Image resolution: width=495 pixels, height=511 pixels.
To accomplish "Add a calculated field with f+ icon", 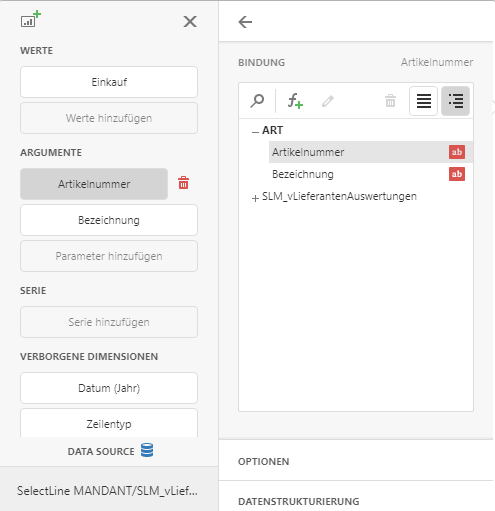I will pyautogui.click(x=295, y=101).
